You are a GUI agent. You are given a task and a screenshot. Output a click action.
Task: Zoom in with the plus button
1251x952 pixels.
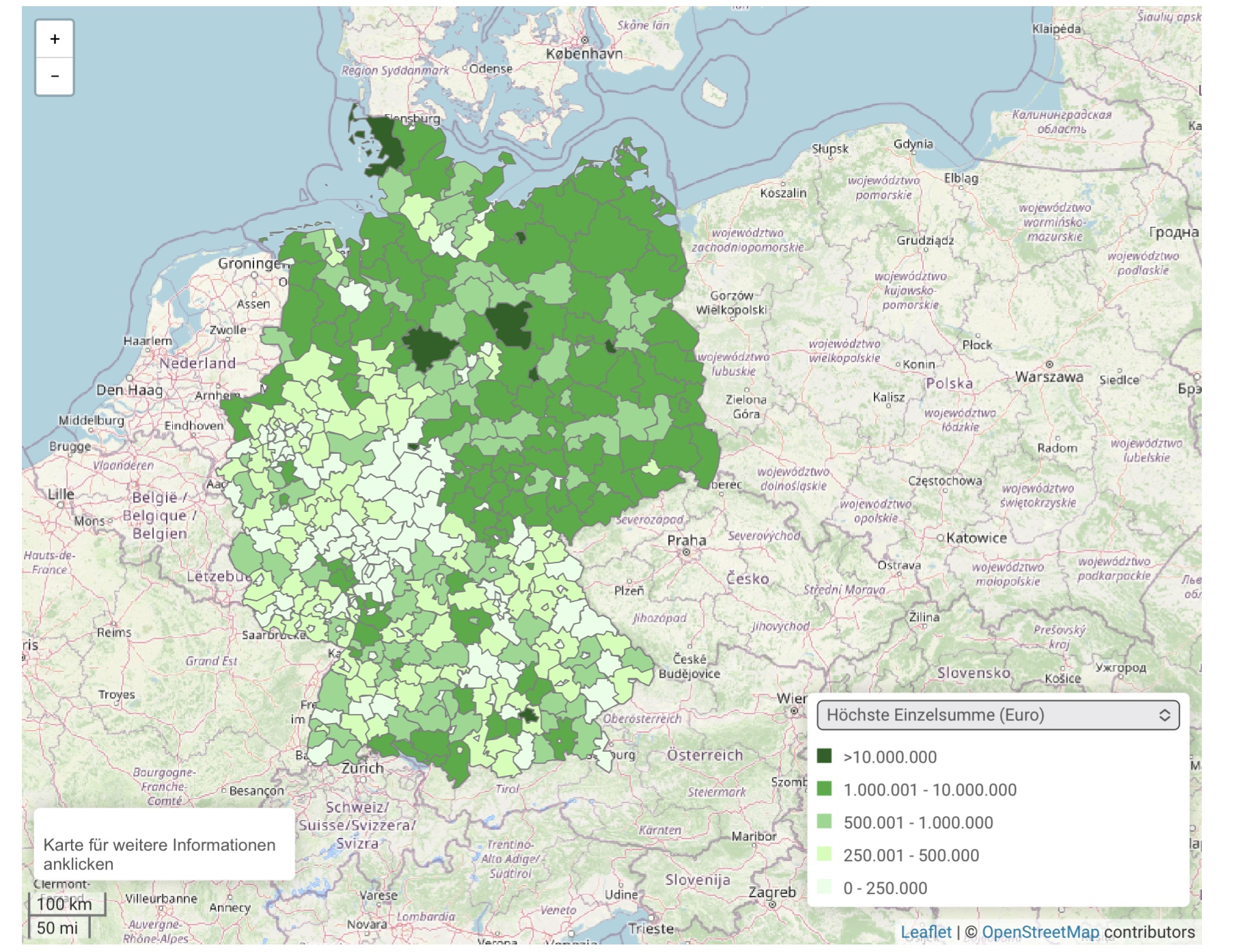point(55,40)
